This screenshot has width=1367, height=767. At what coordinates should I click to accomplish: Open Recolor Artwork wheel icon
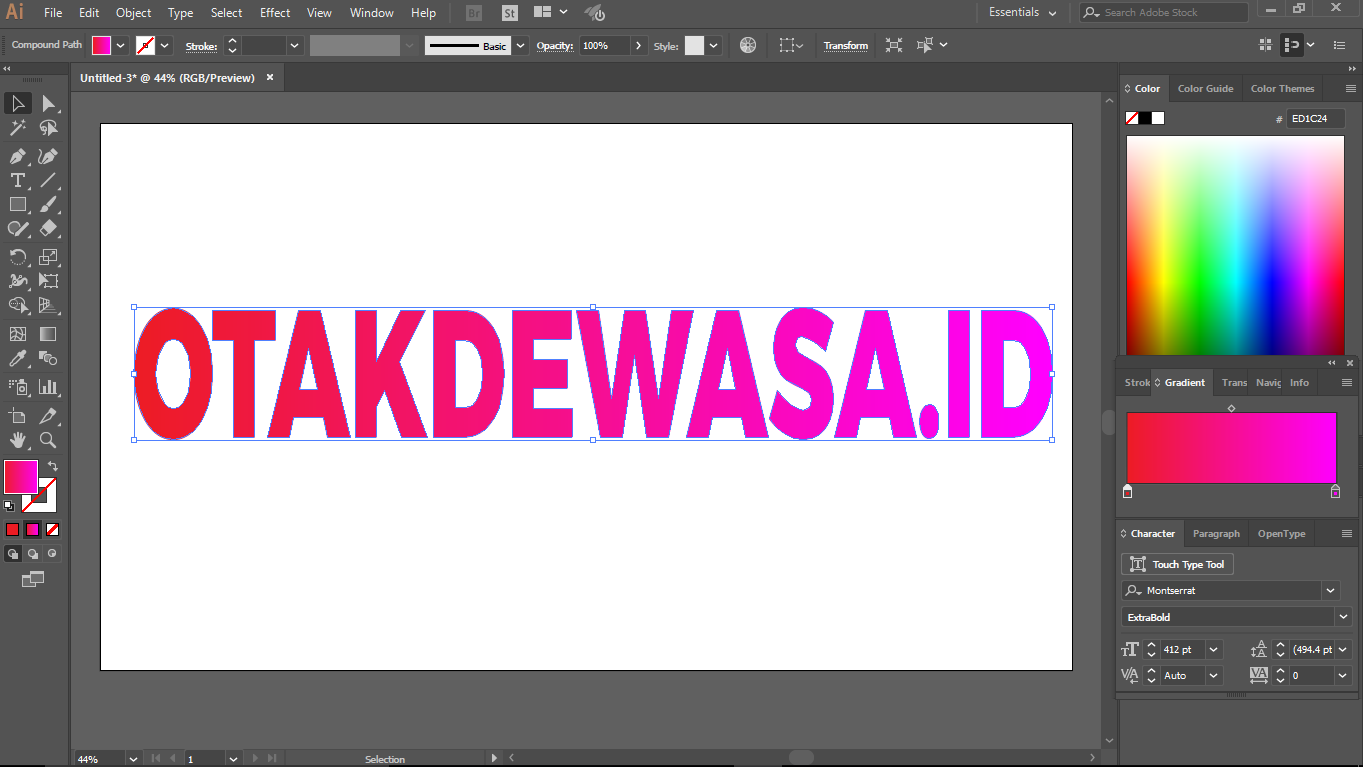coord(748,45)
